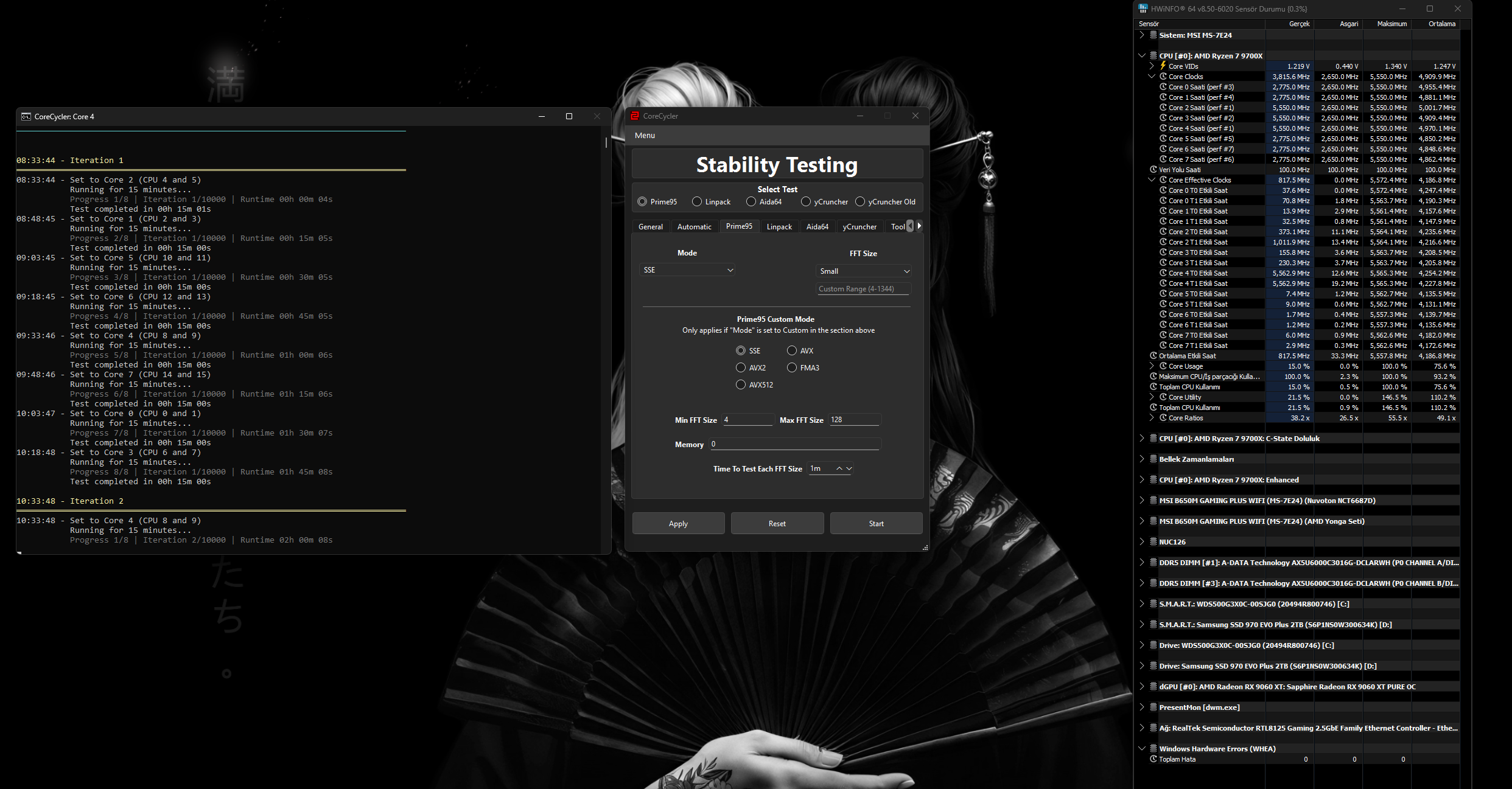Switch to the yCruncher settings tab
Screen dimensions: 1512x789
click(x=859, y=226)
